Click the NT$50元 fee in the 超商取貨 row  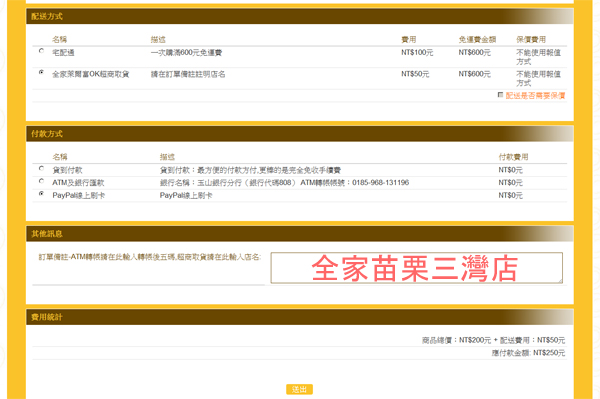pos(415,74)
